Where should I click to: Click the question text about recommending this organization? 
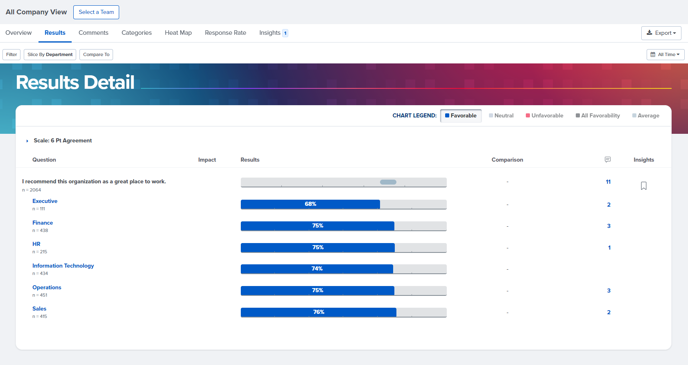(94, 181)
